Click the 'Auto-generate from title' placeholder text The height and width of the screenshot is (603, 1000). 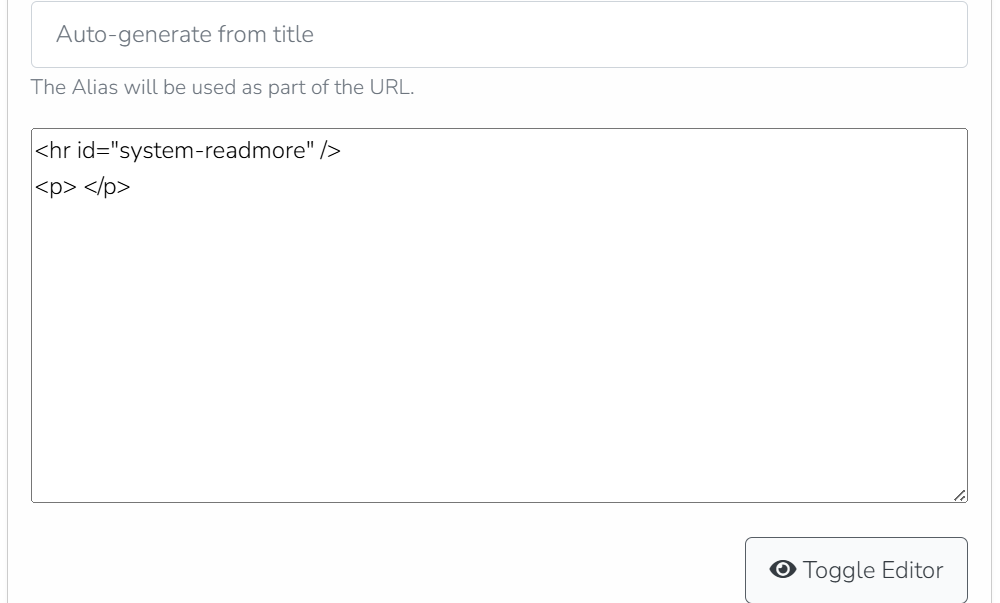coord(185,34)
